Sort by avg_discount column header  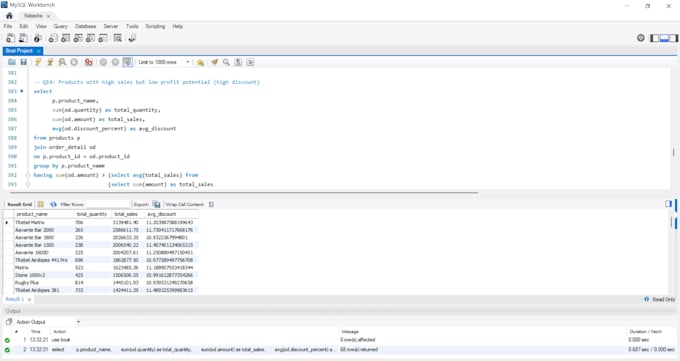[x=171, y=214]
